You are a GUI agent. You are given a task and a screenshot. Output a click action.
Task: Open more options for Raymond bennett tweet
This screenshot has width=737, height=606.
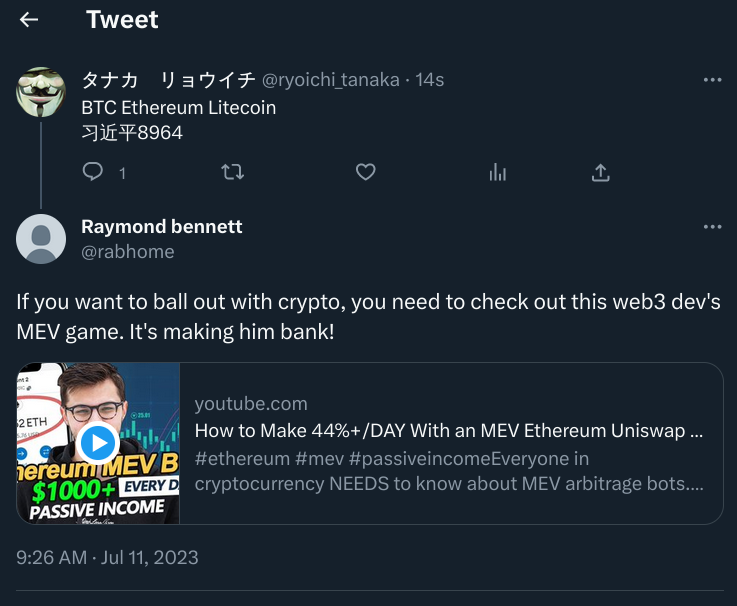[712, 227]
